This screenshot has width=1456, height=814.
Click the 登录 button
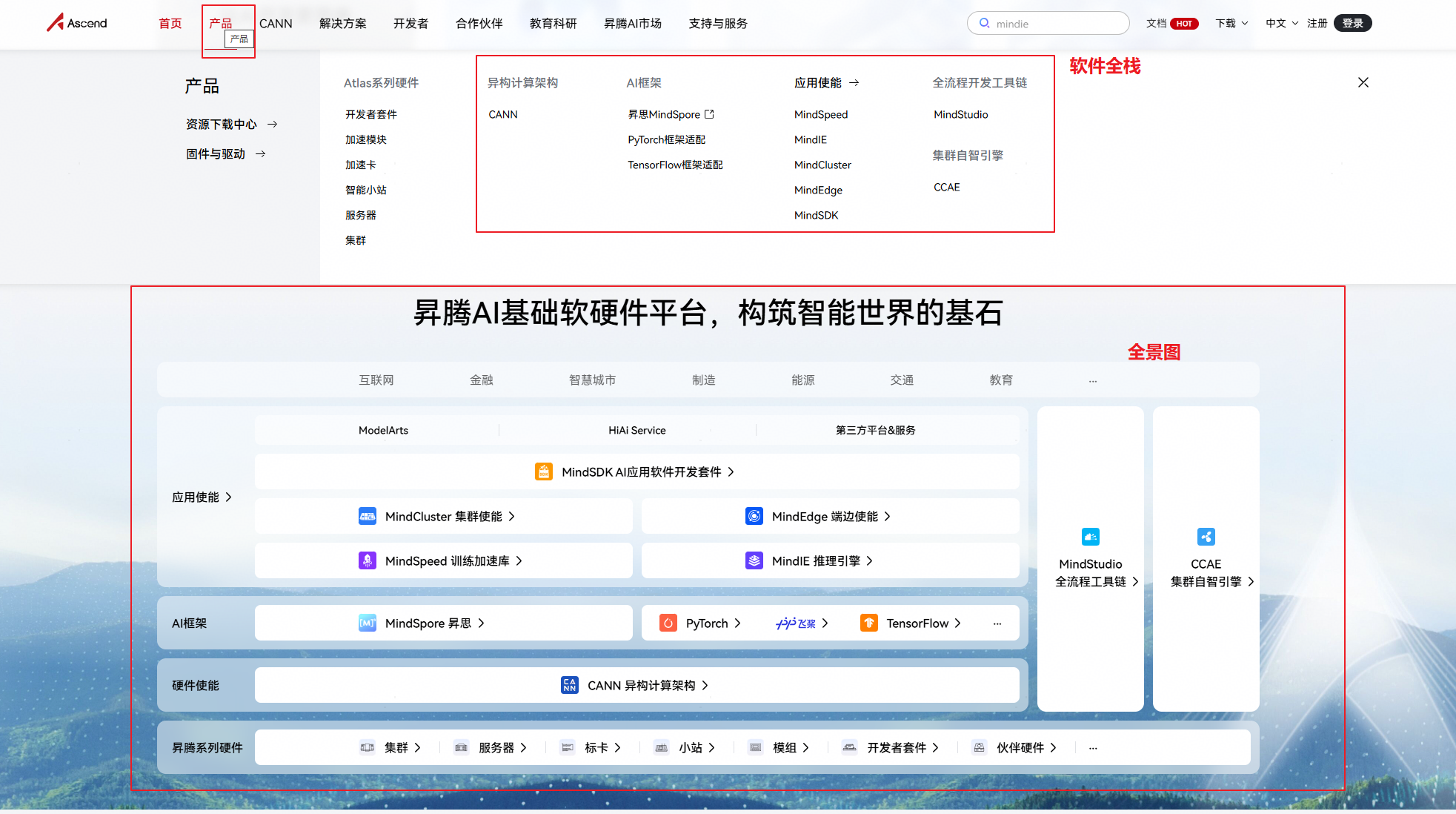point(1352,23)
